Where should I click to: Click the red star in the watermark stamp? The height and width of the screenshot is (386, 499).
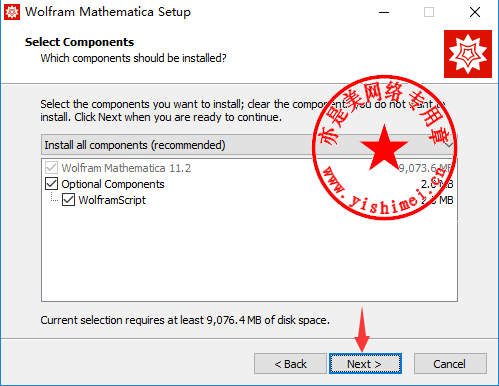(384, 148)
